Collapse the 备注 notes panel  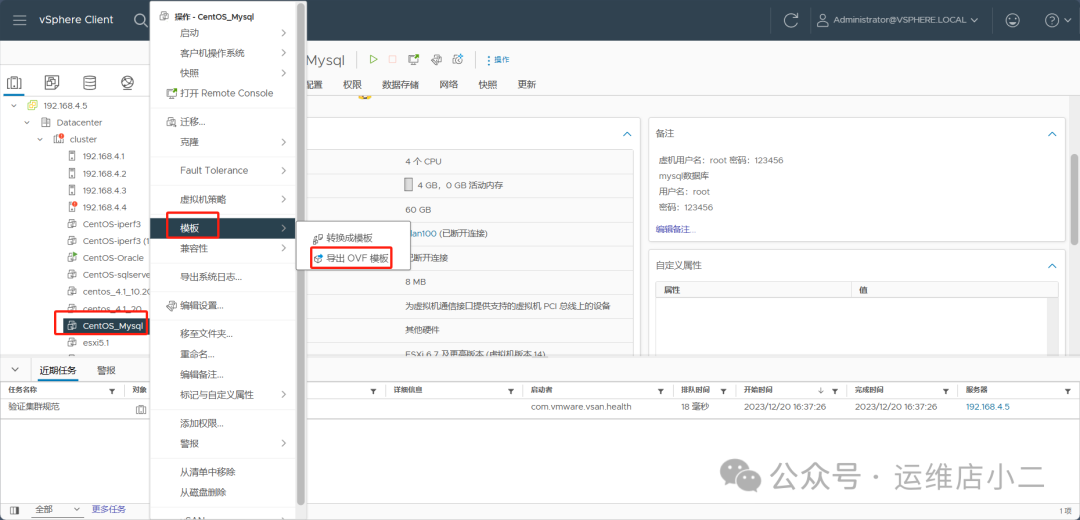1051,133
